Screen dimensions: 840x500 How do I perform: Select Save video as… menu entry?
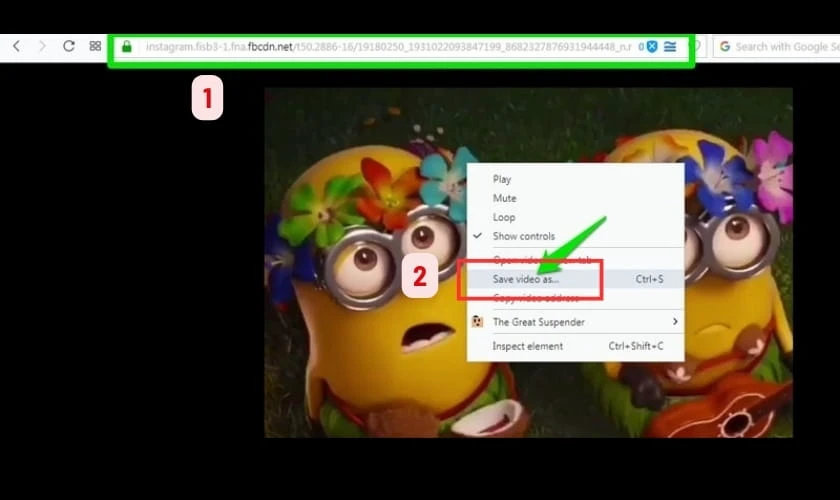(x=575, y=279)
